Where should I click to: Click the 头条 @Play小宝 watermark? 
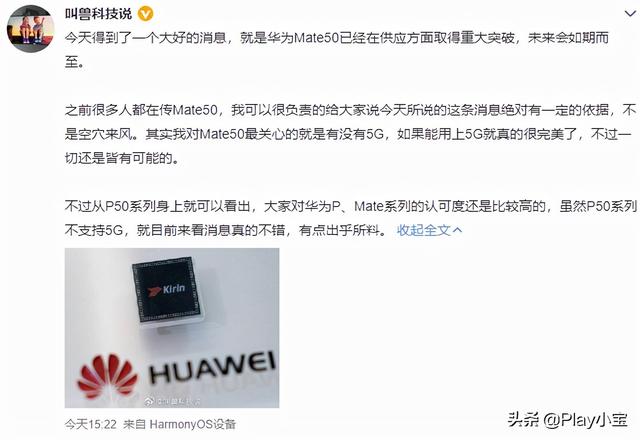pos(568,420)
